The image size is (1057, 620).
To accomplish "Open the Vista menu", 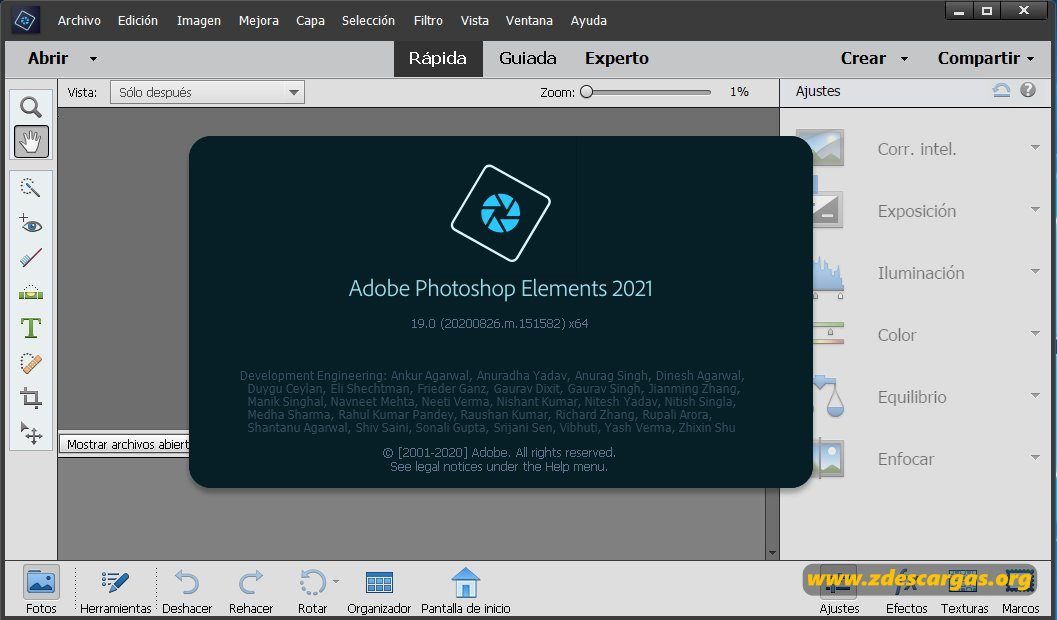I will click(x=475, y=21).
